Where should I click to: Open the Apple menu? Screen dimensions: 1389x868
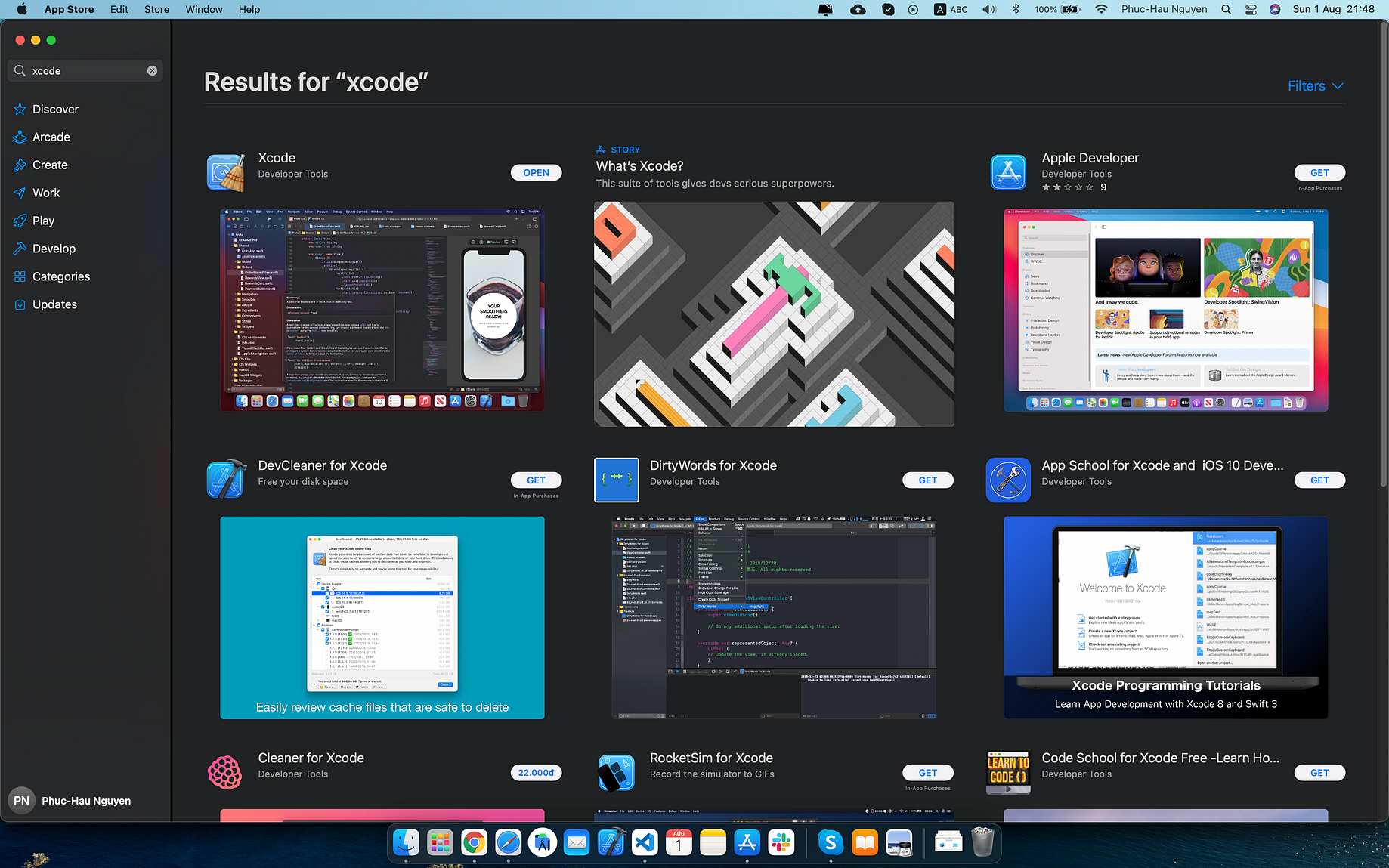21,9
